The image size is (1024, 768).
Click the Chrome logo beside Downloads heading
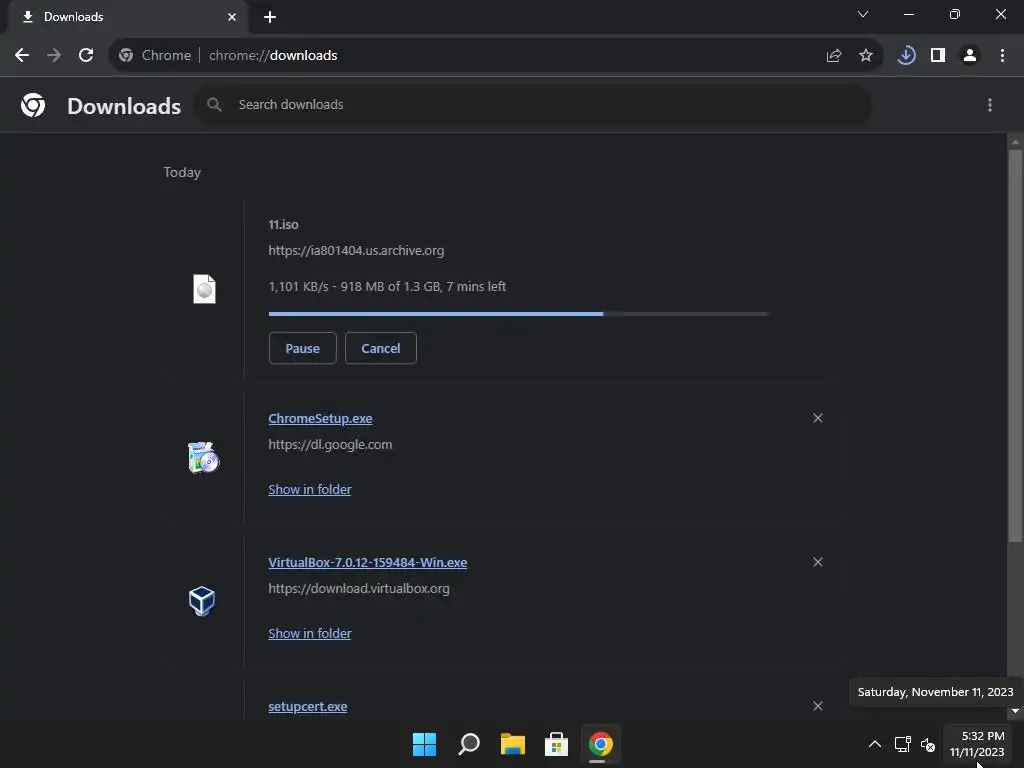[33, 105]
